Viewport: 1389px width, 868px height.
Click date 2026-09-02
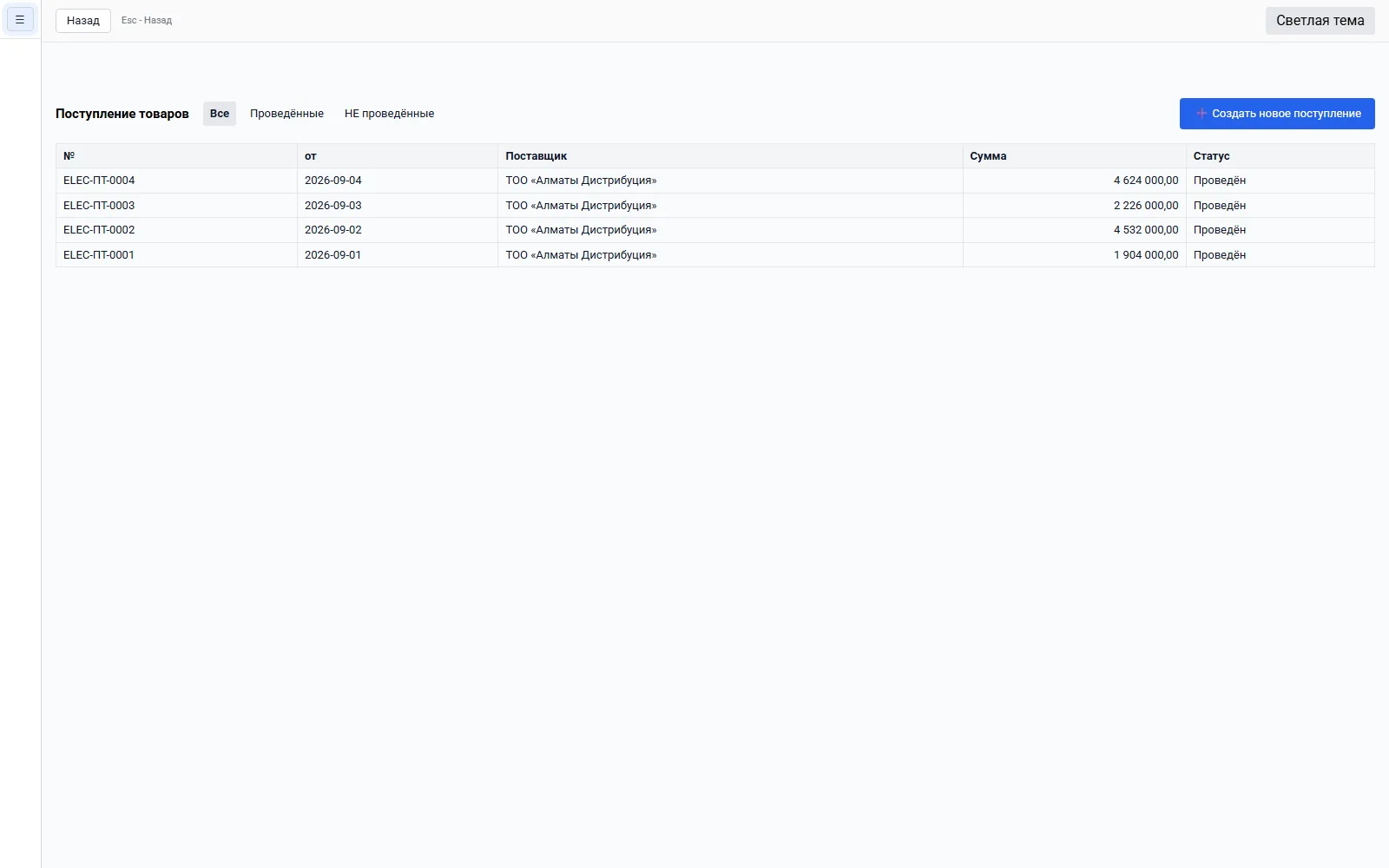(x=333, y=230)
